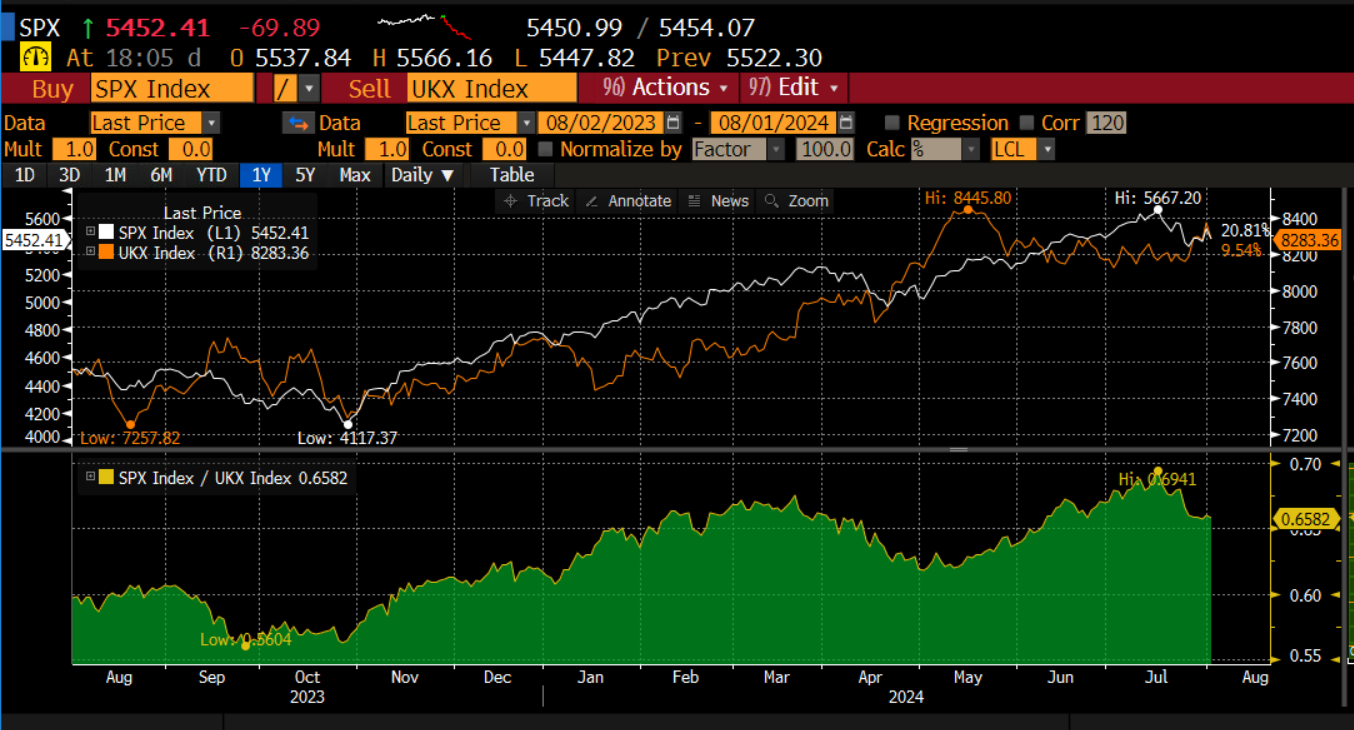
Task: Click the end date field 08/01/2024
Action: [x=772, y=123]
